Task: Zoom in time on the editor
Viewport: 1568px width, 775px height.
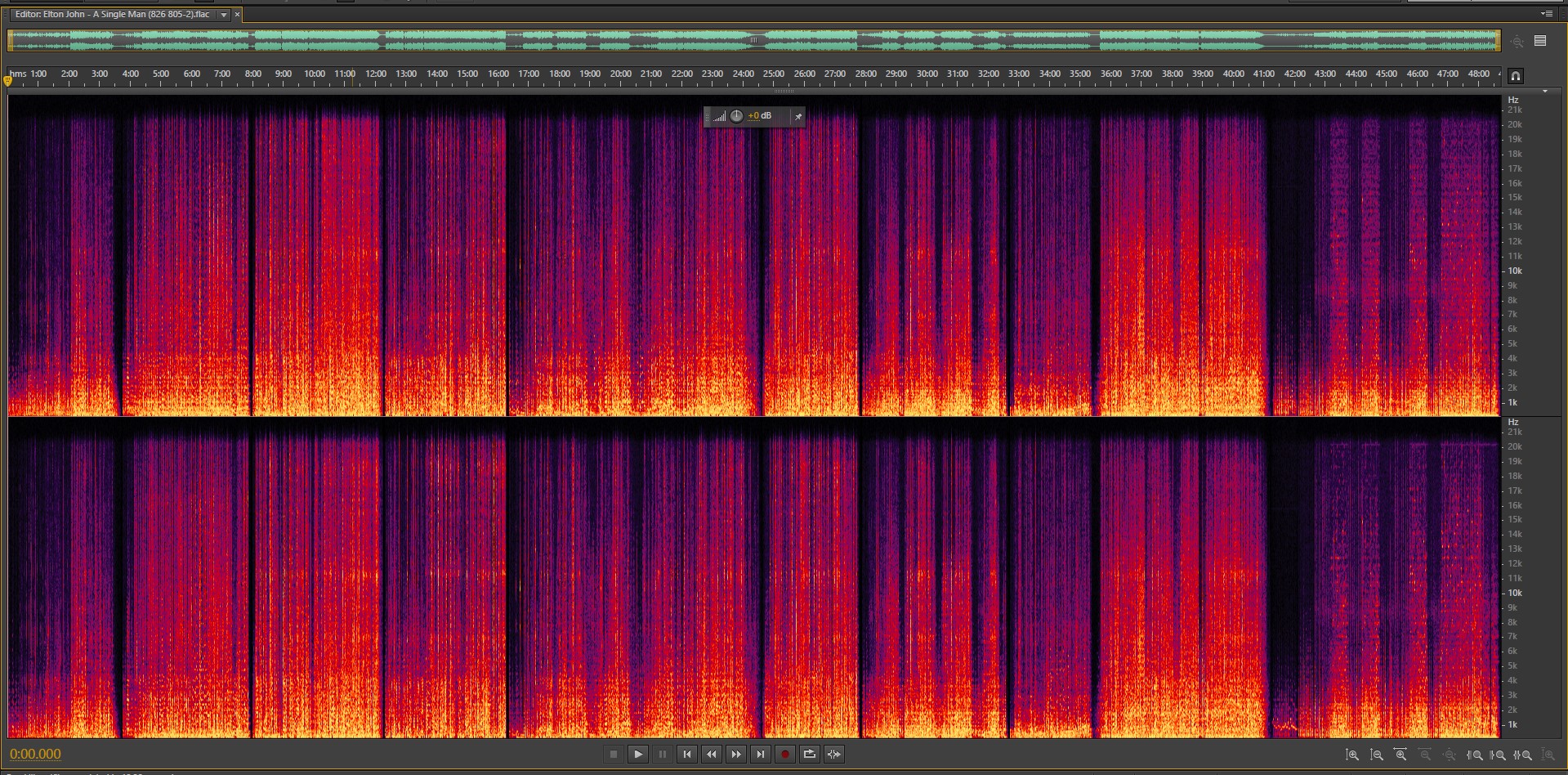Action: tap(1400, 755)
